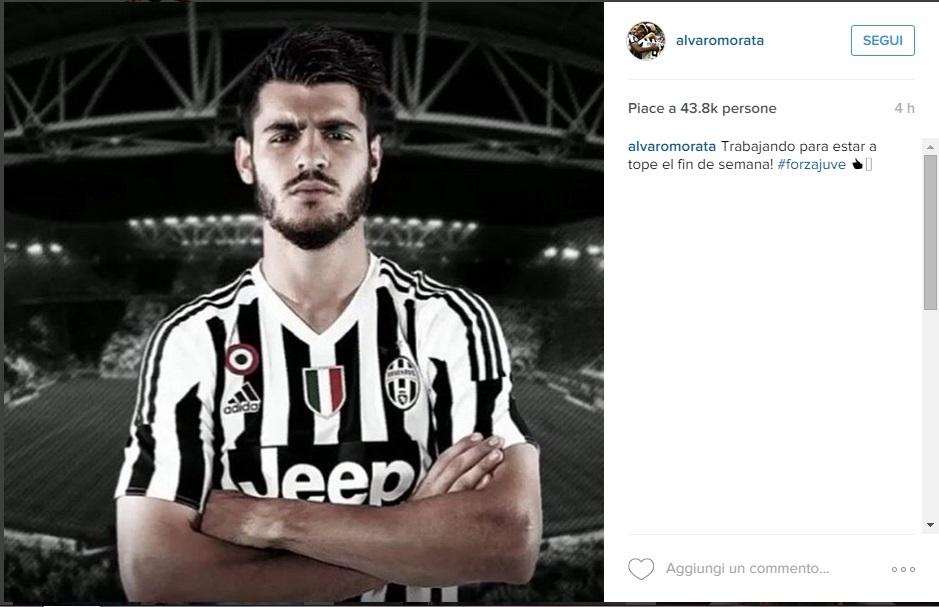
Task: Click the Juventus crest on the jersey
Action: [x=402, y=382]
